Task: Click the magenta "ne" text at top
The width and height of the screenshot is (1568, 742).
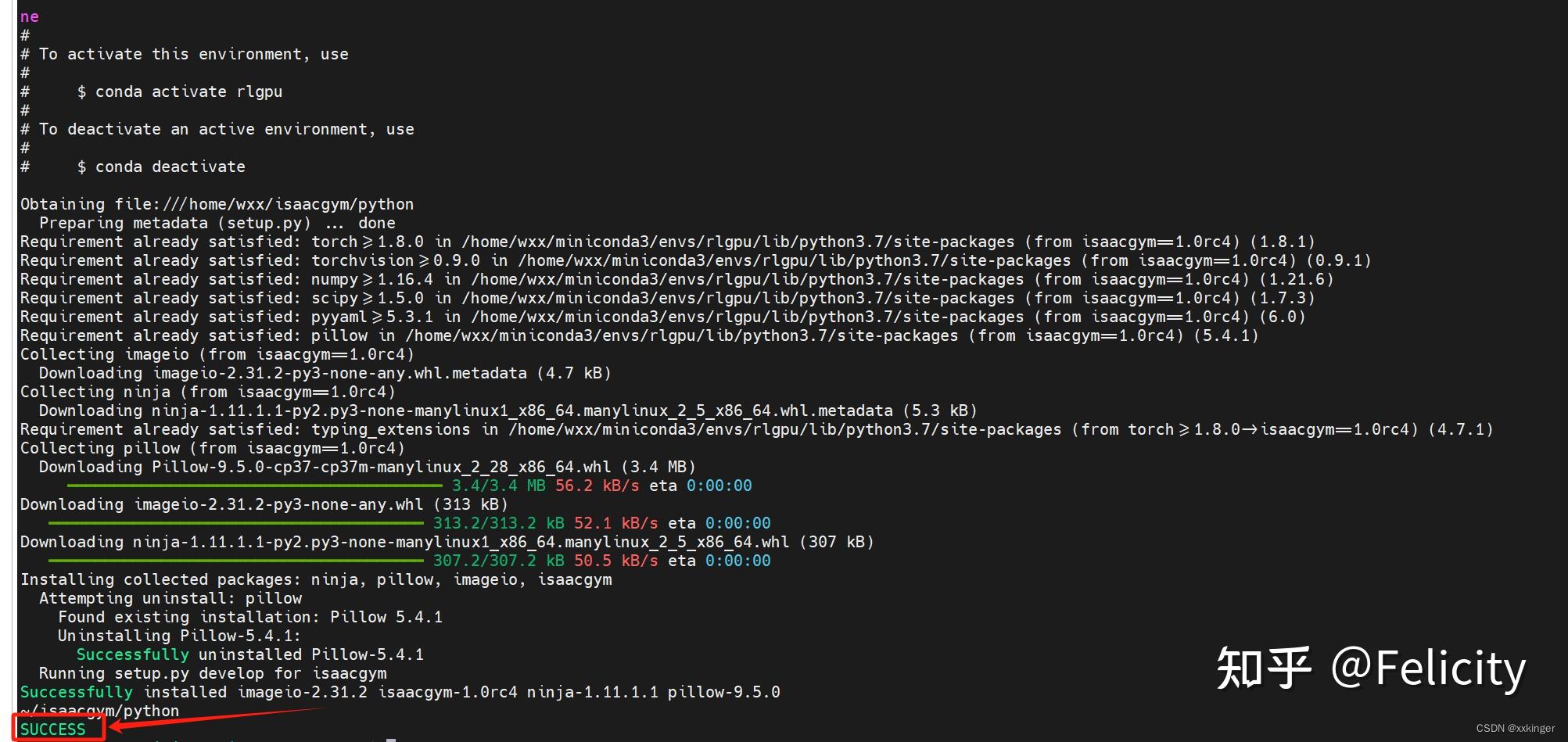Action: click(30, 16)
